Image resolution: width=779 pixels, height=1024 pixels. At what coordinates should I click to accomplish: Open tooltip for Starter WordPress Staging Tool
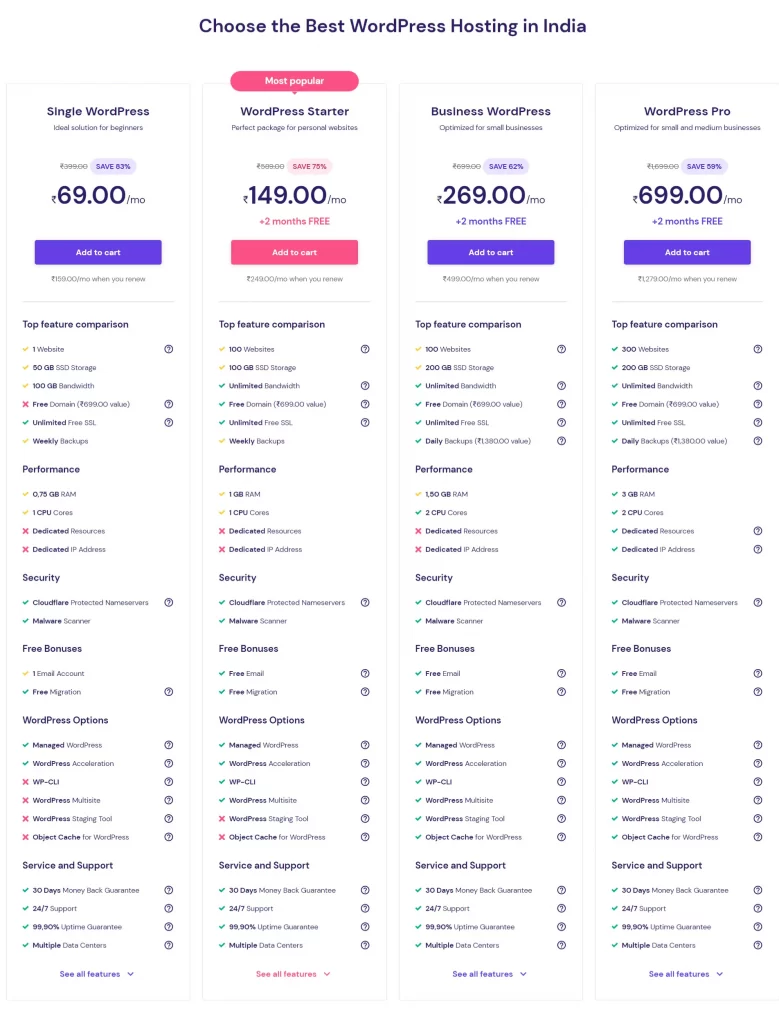pyautogui.click(x=365, y=818)
